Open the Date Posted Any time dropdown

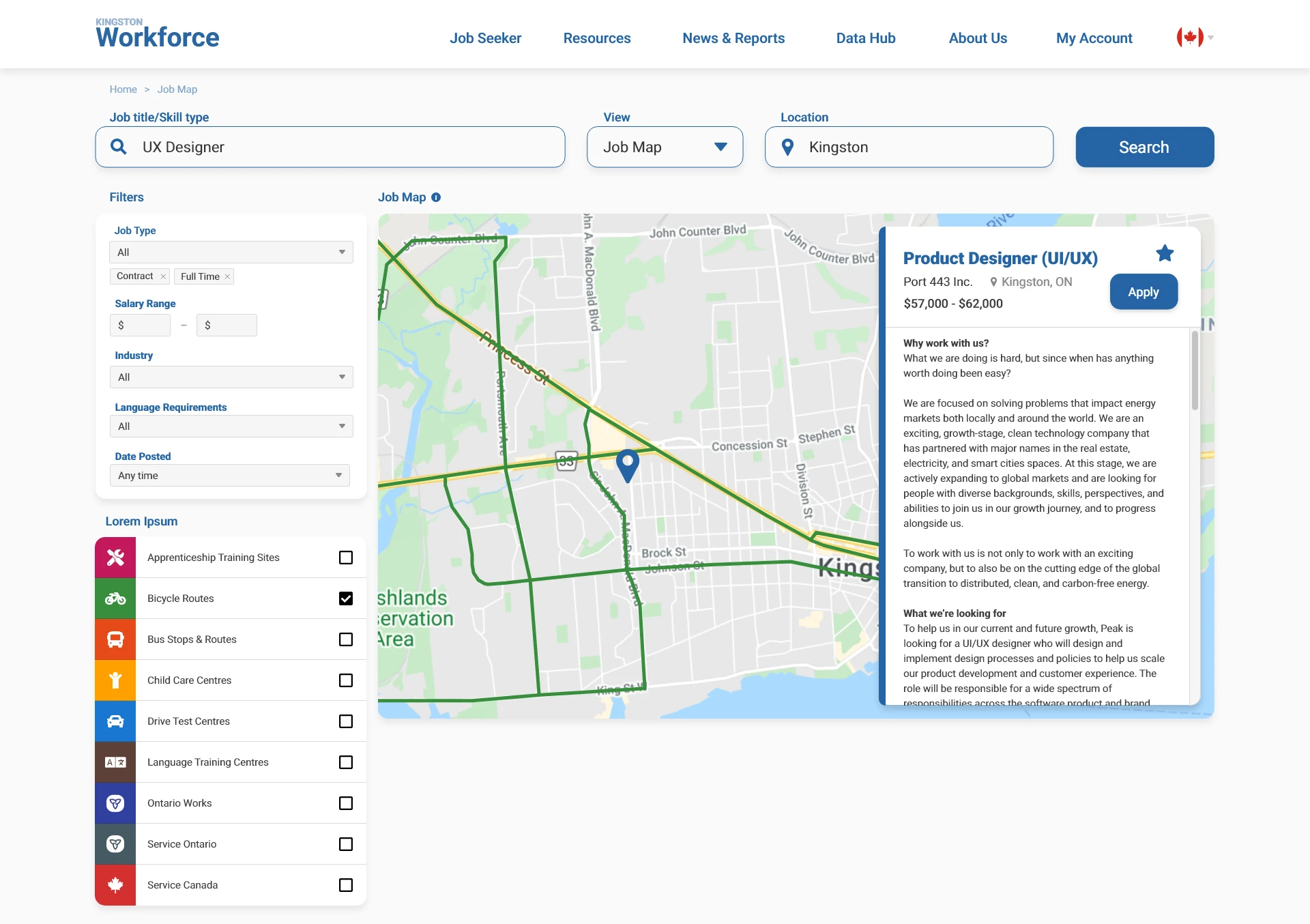click(x=229, y=476)
